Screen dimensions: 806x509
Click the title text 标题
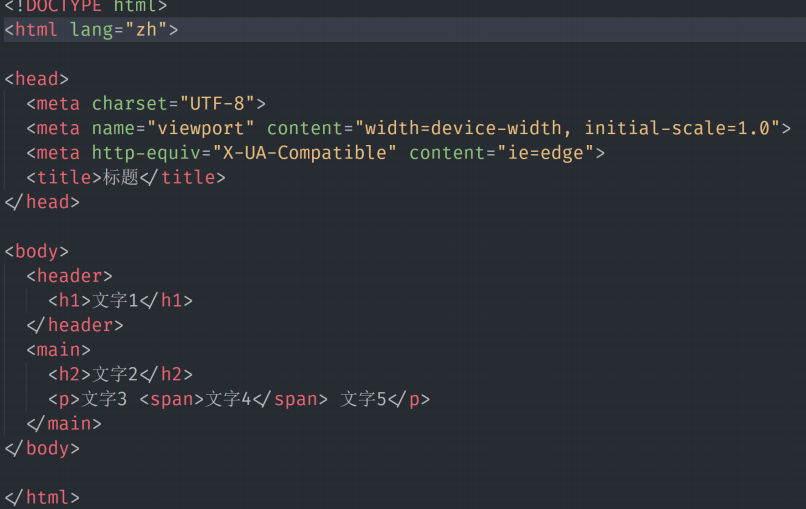[121, 177]
